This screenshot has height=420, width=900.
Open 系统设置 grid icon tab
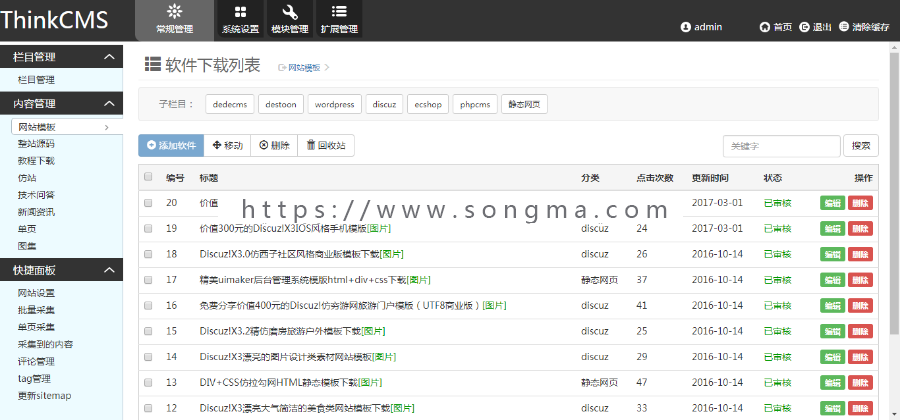(240, 20)
